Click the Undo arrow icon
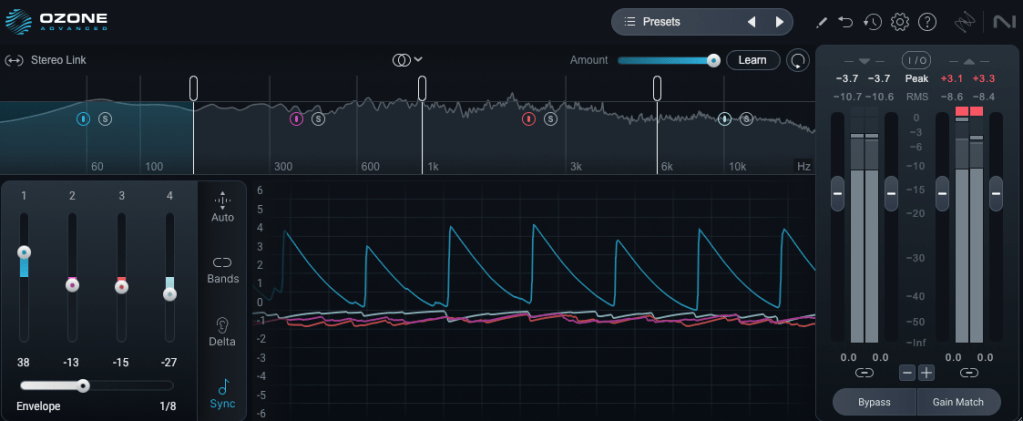Screen dimensions: 1023x421 [x=846, y=21]
